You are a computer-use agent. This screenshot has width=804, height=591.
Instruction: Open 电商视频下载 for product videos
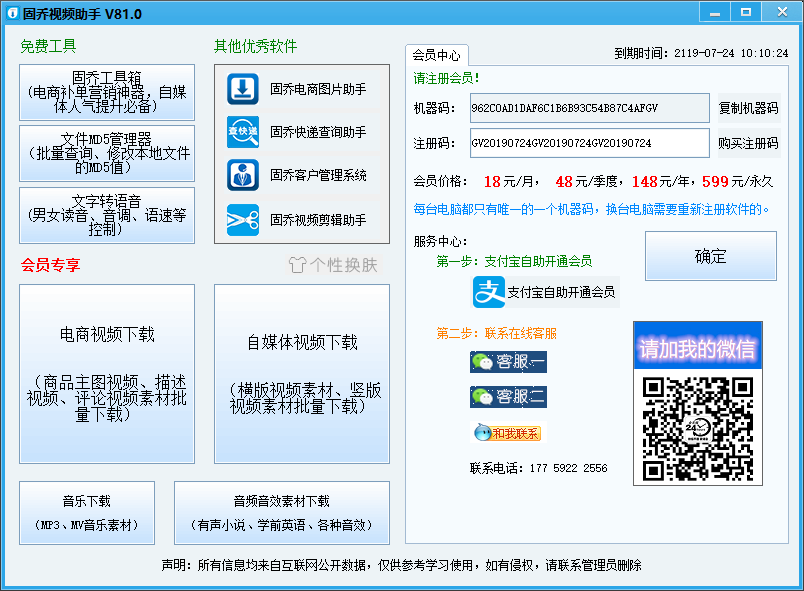click(107, 373)
